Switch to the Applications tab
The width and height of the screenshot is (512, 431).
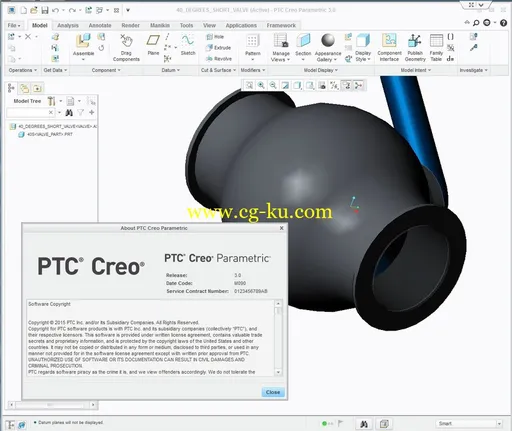point(241,25)
